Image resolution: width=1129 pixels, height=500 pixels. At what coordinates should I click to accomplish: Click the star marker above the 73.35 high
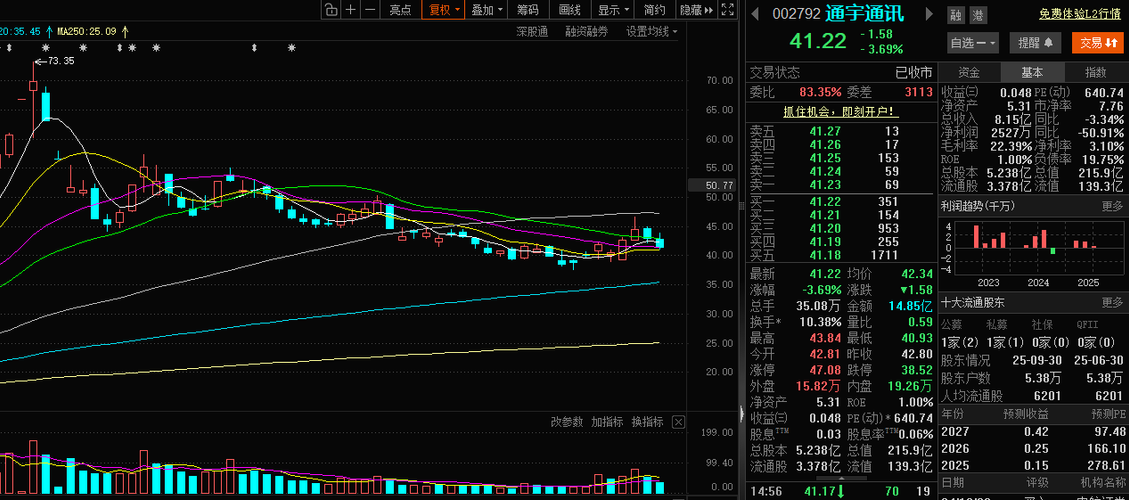(46, 48)
